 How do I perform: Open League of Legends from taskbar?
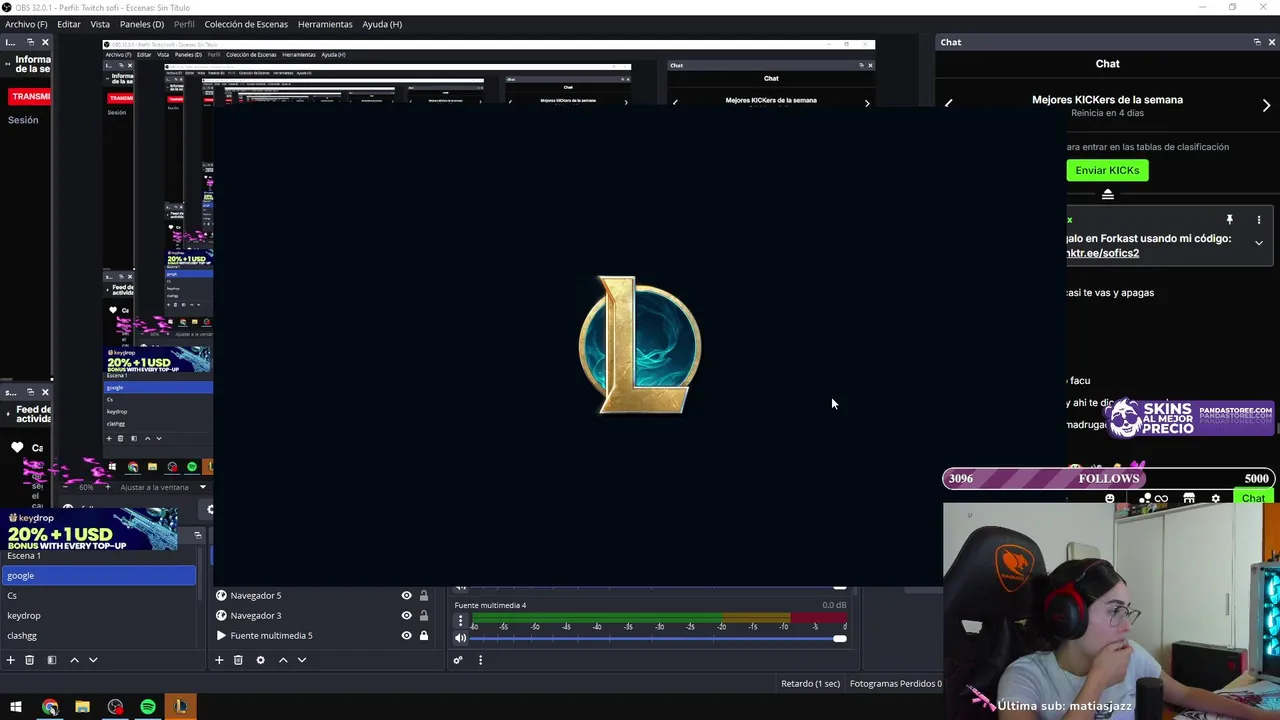pyautogui.click(x=180, y=707)
